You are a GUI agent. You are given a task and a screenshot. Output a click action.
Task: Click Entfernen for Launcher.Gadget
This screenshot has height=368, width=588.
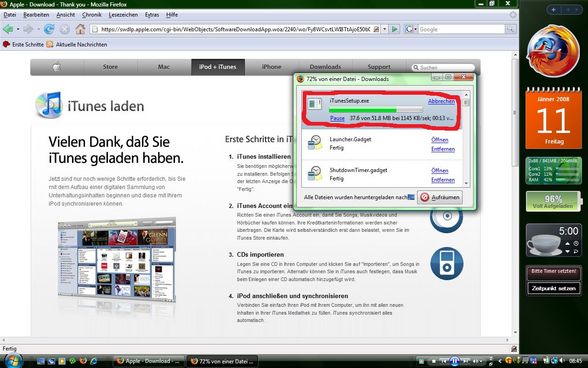443,149
